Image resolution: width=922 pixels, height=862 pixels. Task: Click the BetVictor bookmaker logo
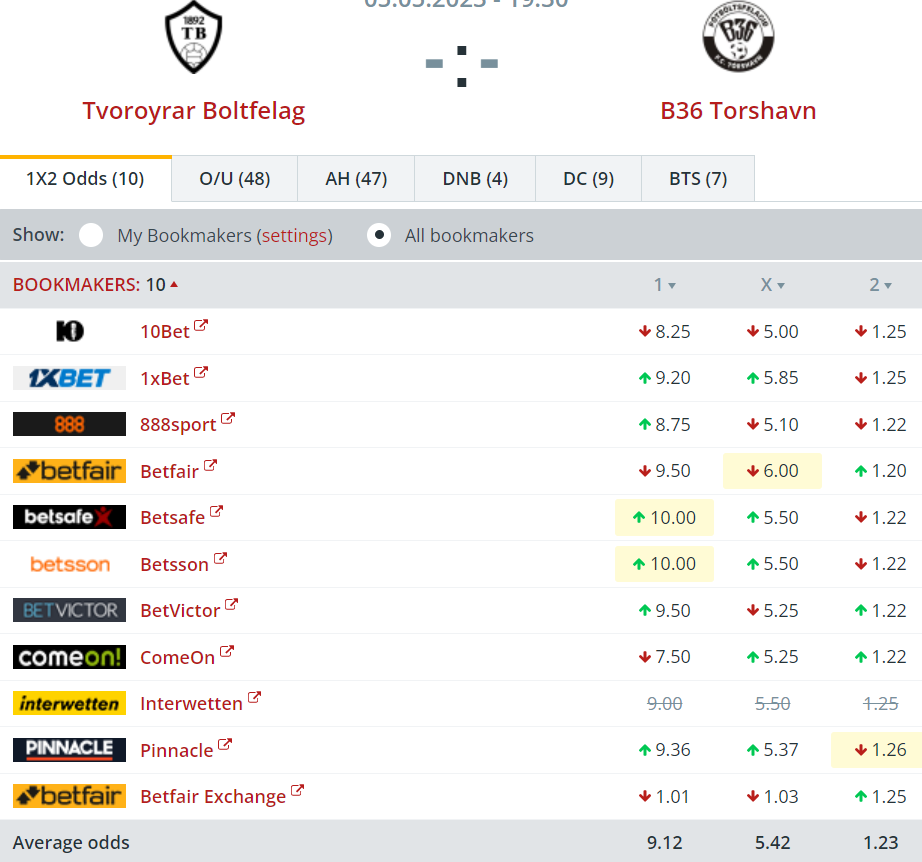tap(69, 610)
